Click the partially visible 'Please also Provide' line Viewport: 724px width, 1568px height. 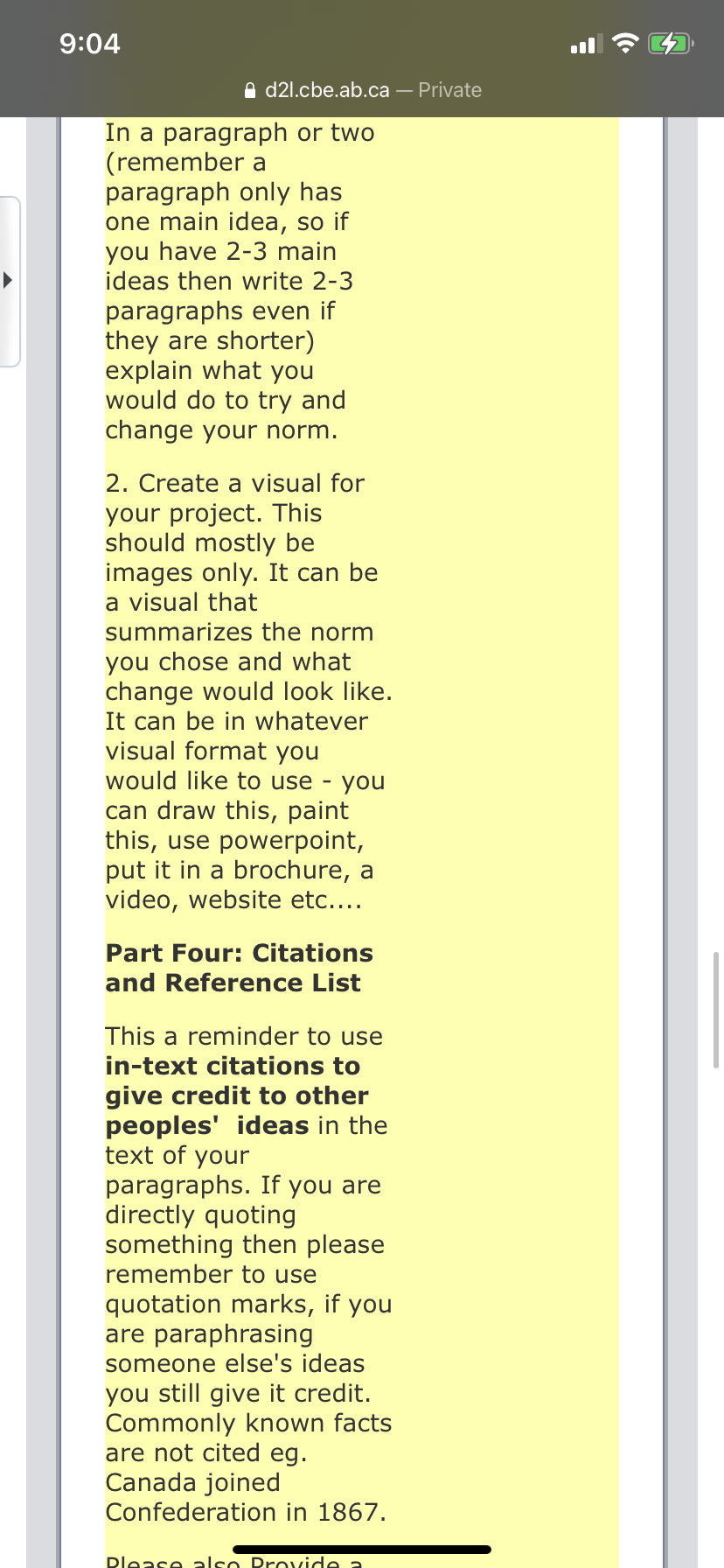click(234, 1560)
